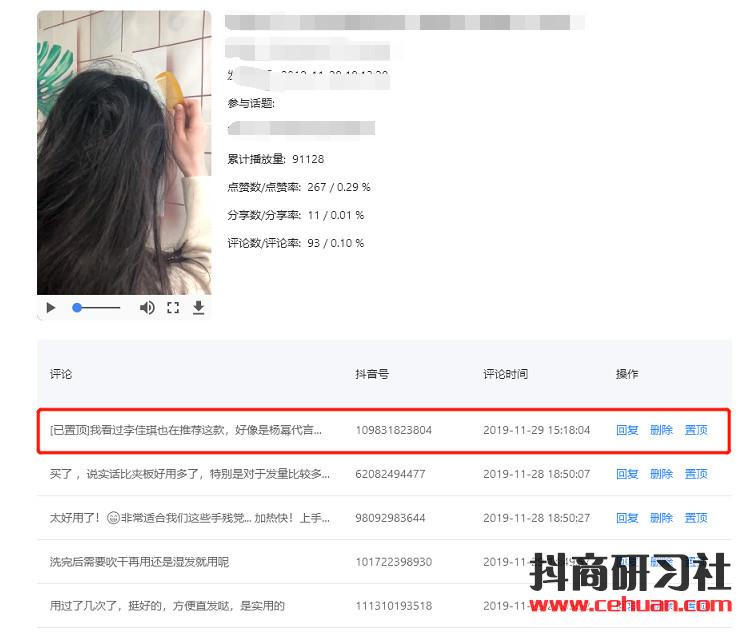Click the hair-combing video preview
This screenshot has height=633, width=753.
(124, 152)
